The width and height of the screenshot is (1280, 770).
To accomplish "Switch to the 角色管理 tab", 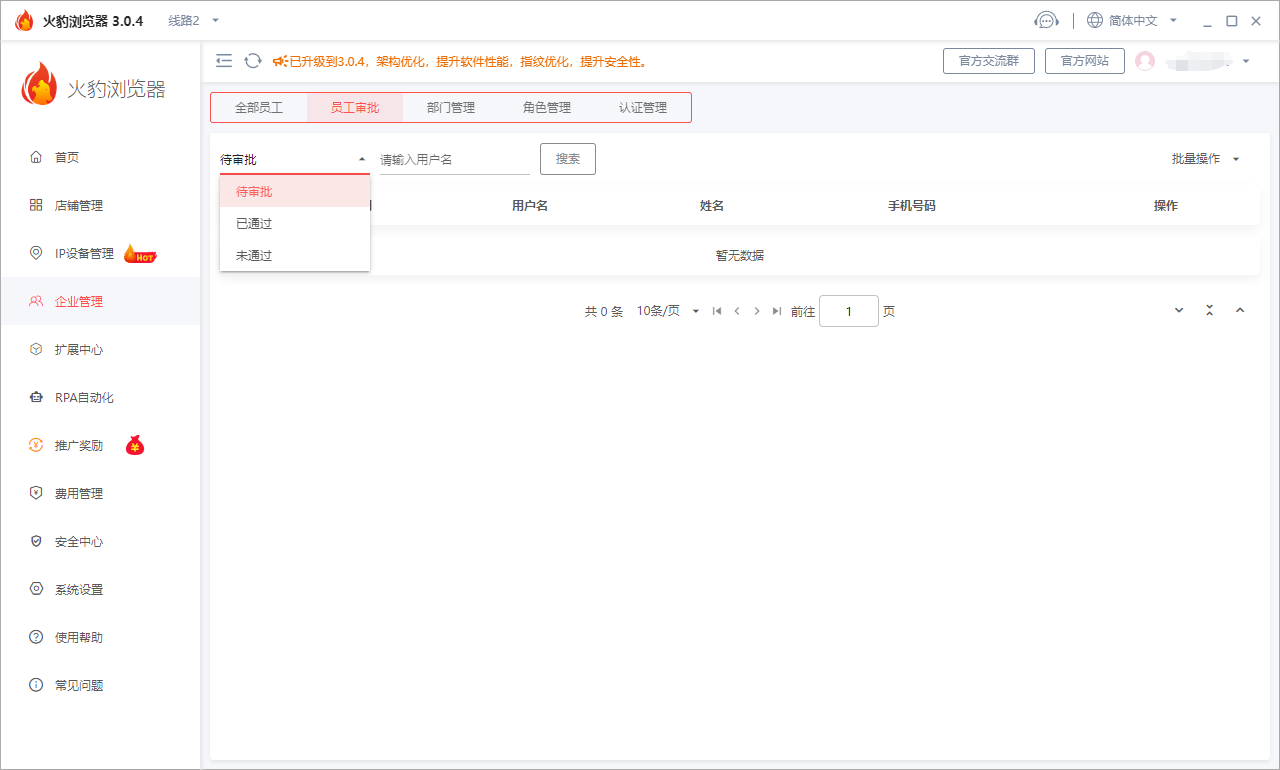I will [x=547, y=108].
